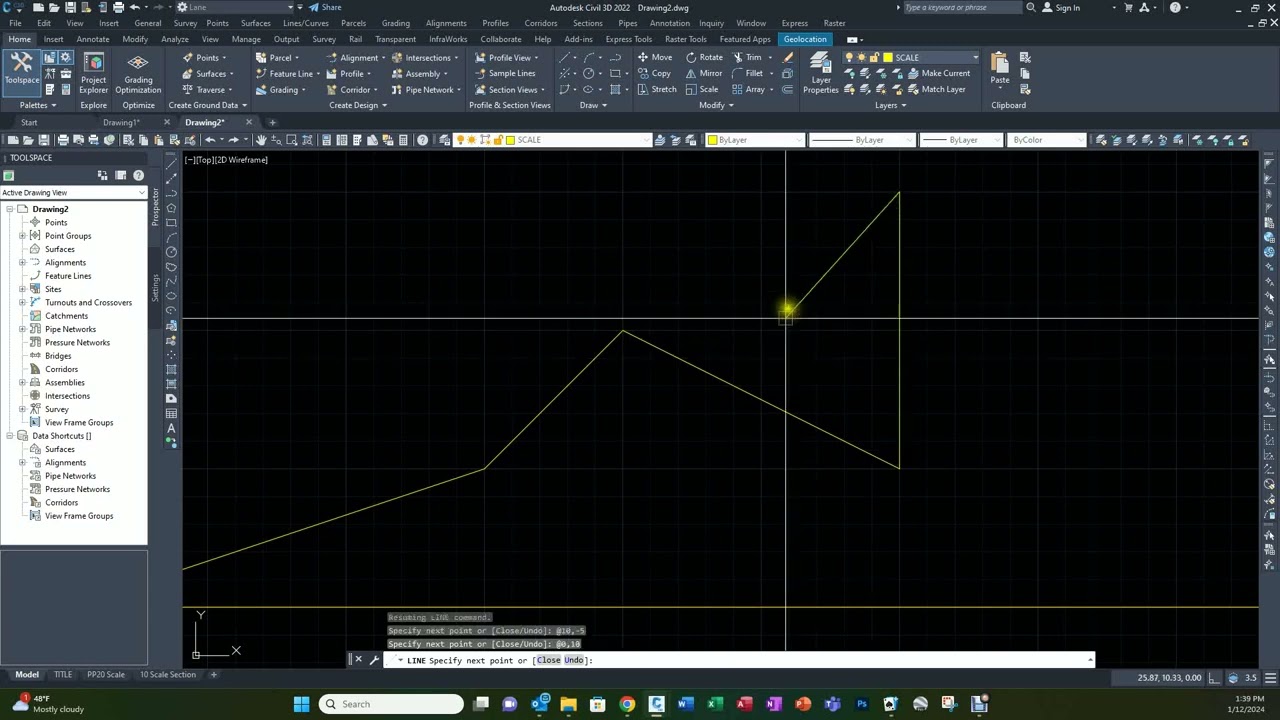Expand the Point Groups tree node
The height and width of the screenshot is (720, 1280).
click(x=22, y=236)
